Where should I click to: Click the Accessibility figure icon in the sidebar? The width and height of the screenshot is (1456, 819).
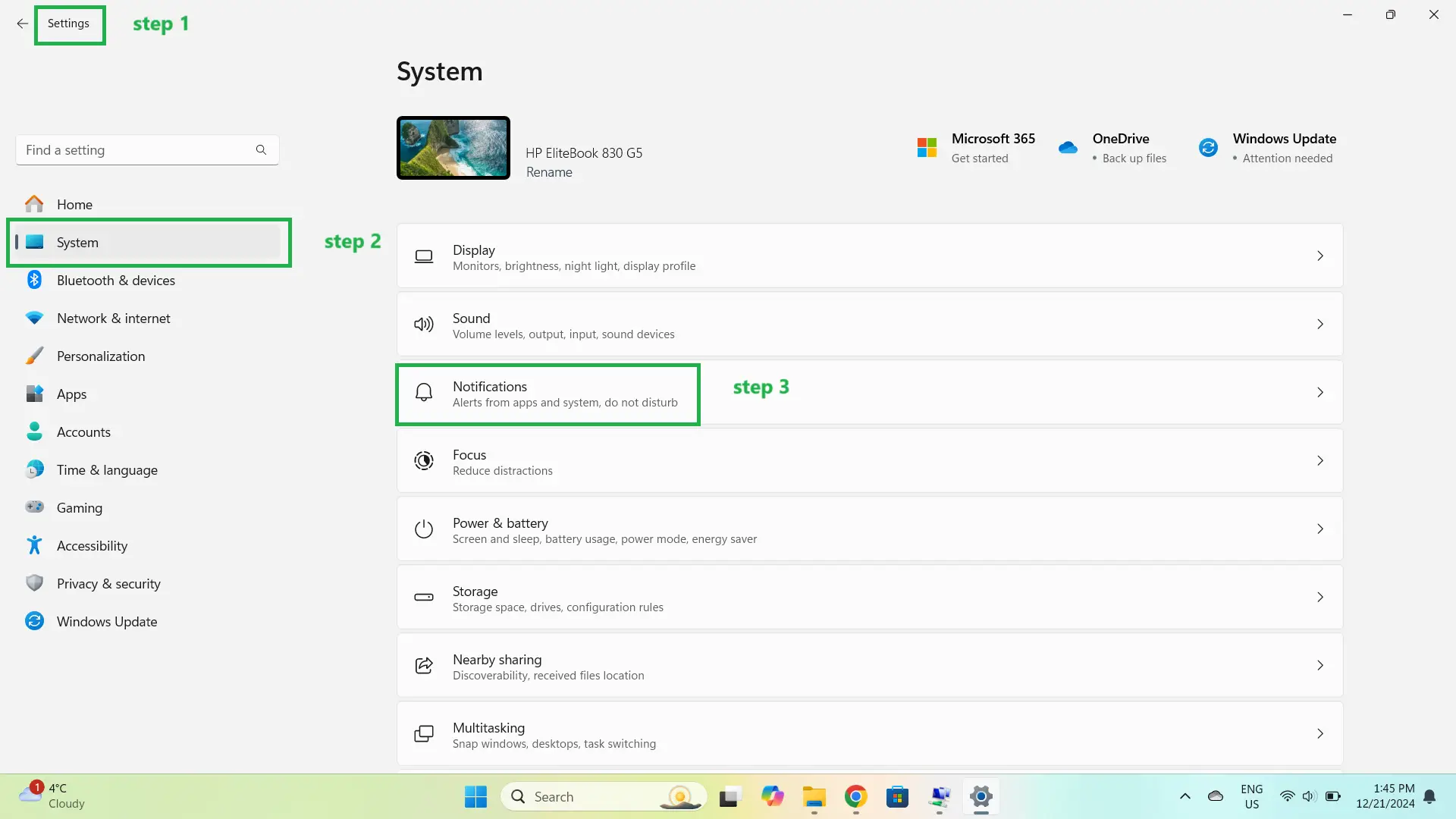pyautogui.click(x=34, y=545)
